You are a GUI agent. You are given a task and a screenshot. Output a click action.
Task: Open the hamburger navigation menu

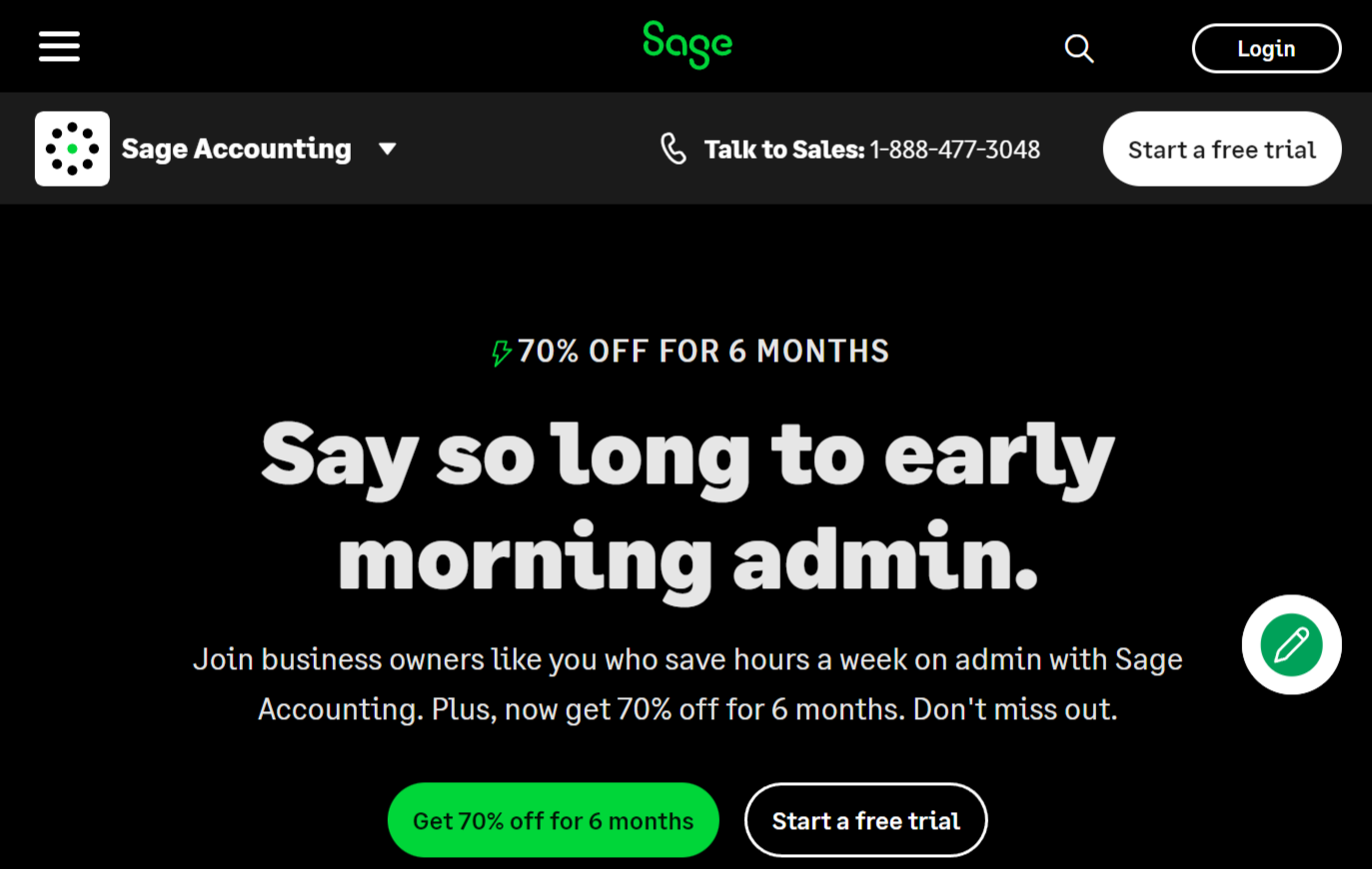pyautogui.click(x=59, y=46)
